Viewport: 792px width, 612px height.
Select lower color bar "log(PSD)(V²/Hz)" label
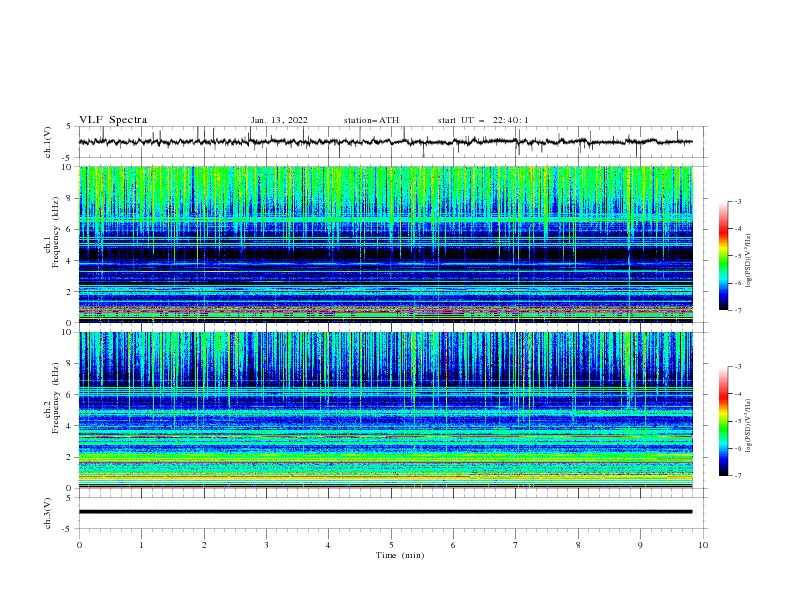pos(750,426)
